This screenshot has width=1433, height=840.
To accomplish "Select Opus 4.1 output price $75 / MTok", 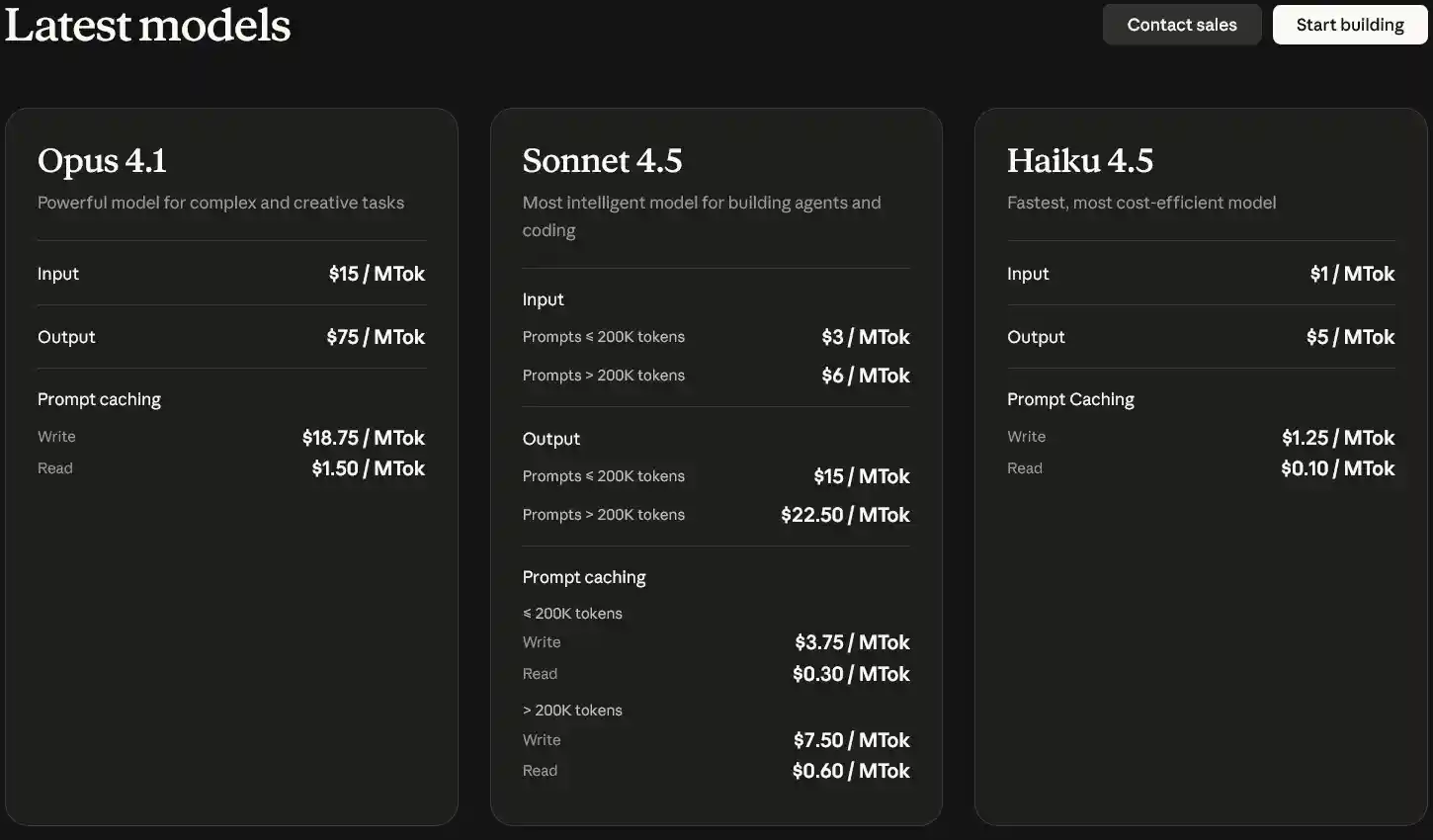I will point(376,337).
